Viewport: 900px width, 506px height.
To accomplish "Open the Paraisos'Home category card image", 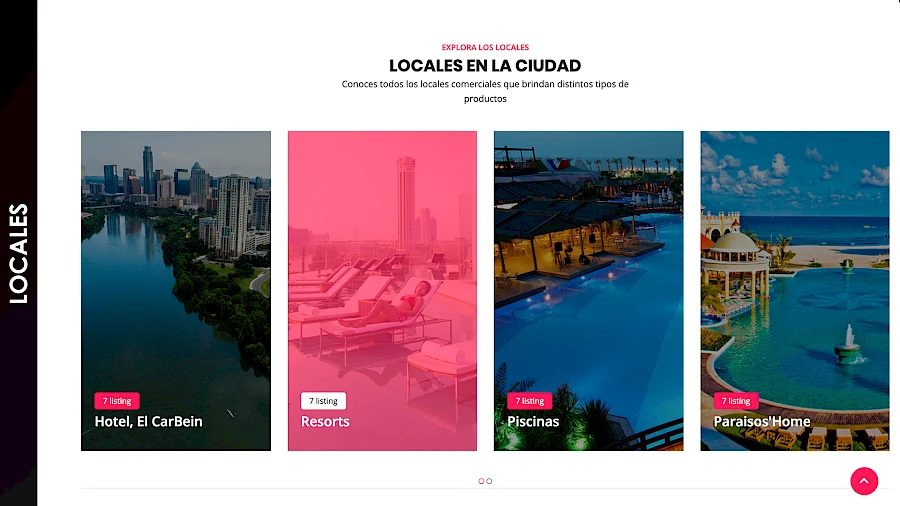I will [794, 290].
